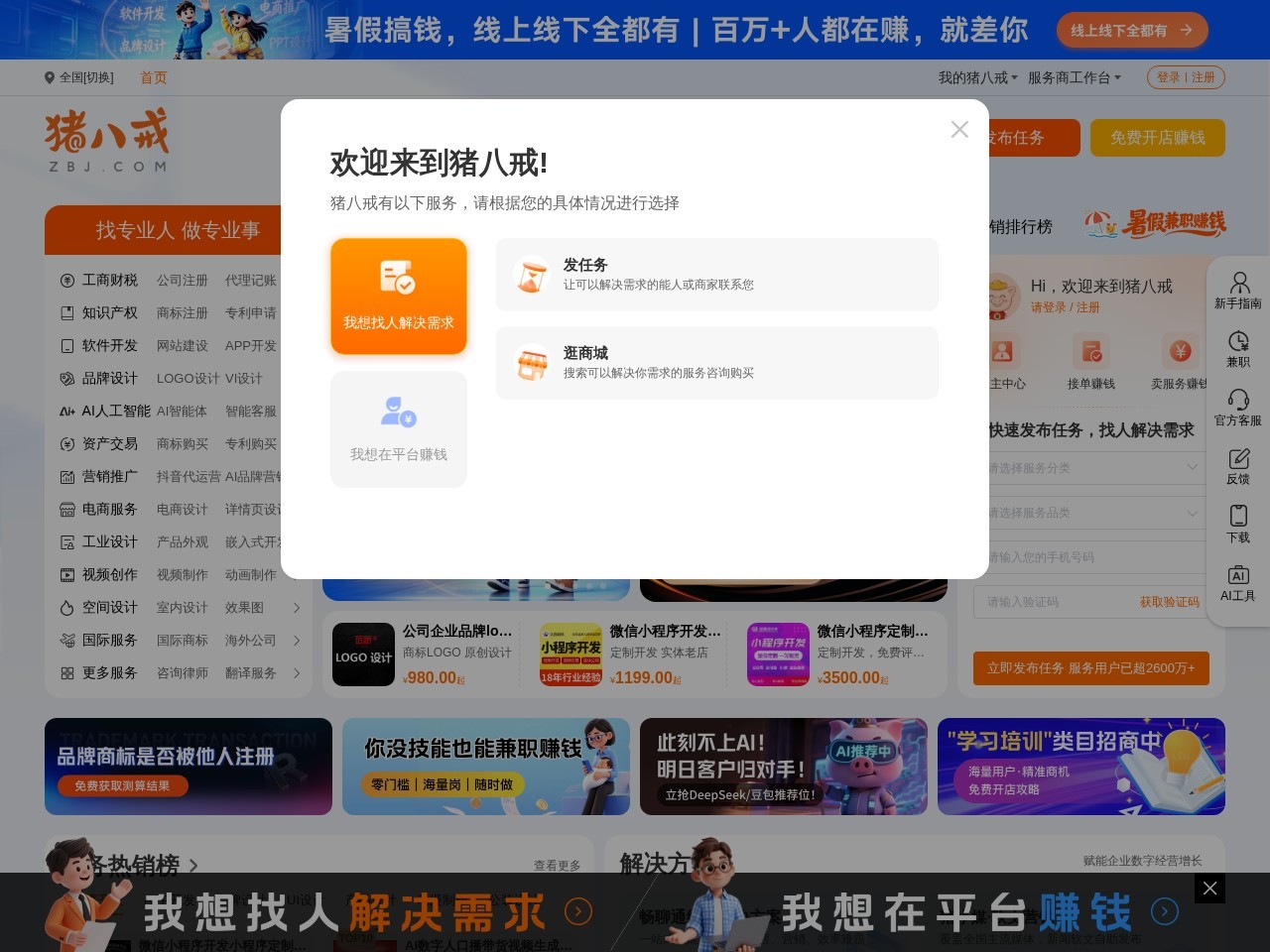Open the 发任务 option
1270x952 pixels.
tap(716, 274)
